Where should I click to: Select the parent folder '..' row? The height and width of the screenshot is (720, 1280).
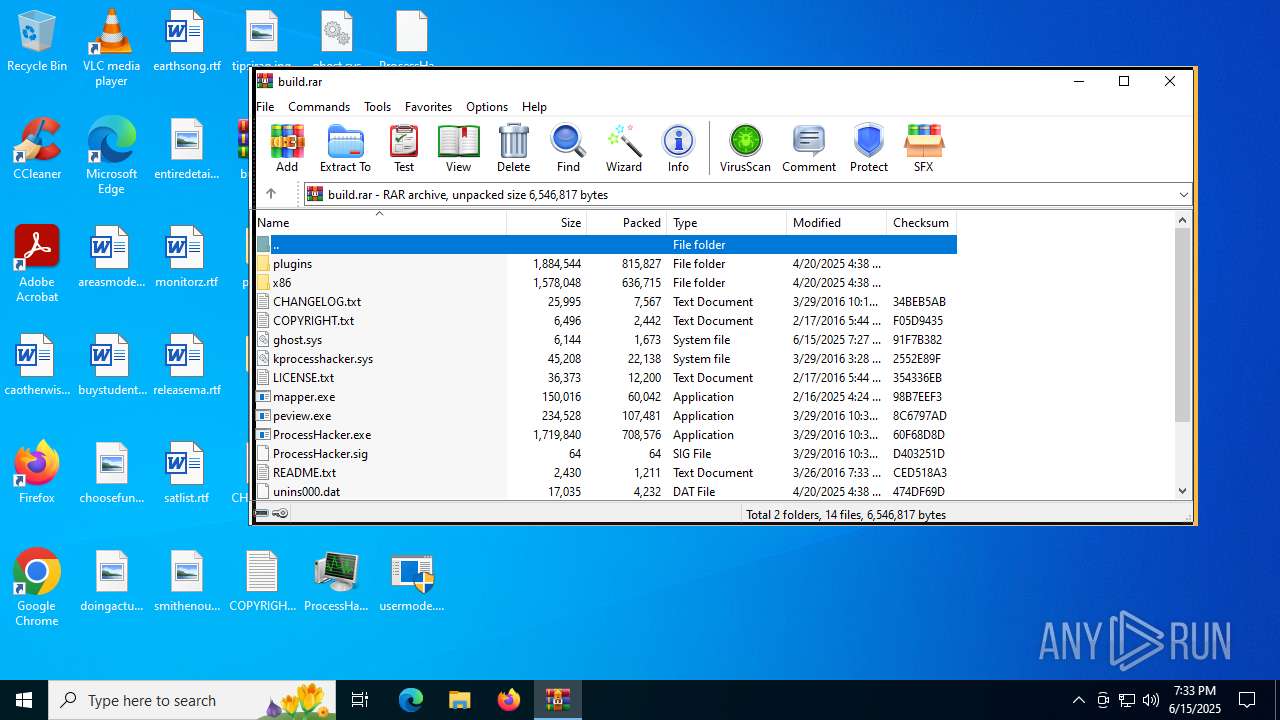(606, 245)
